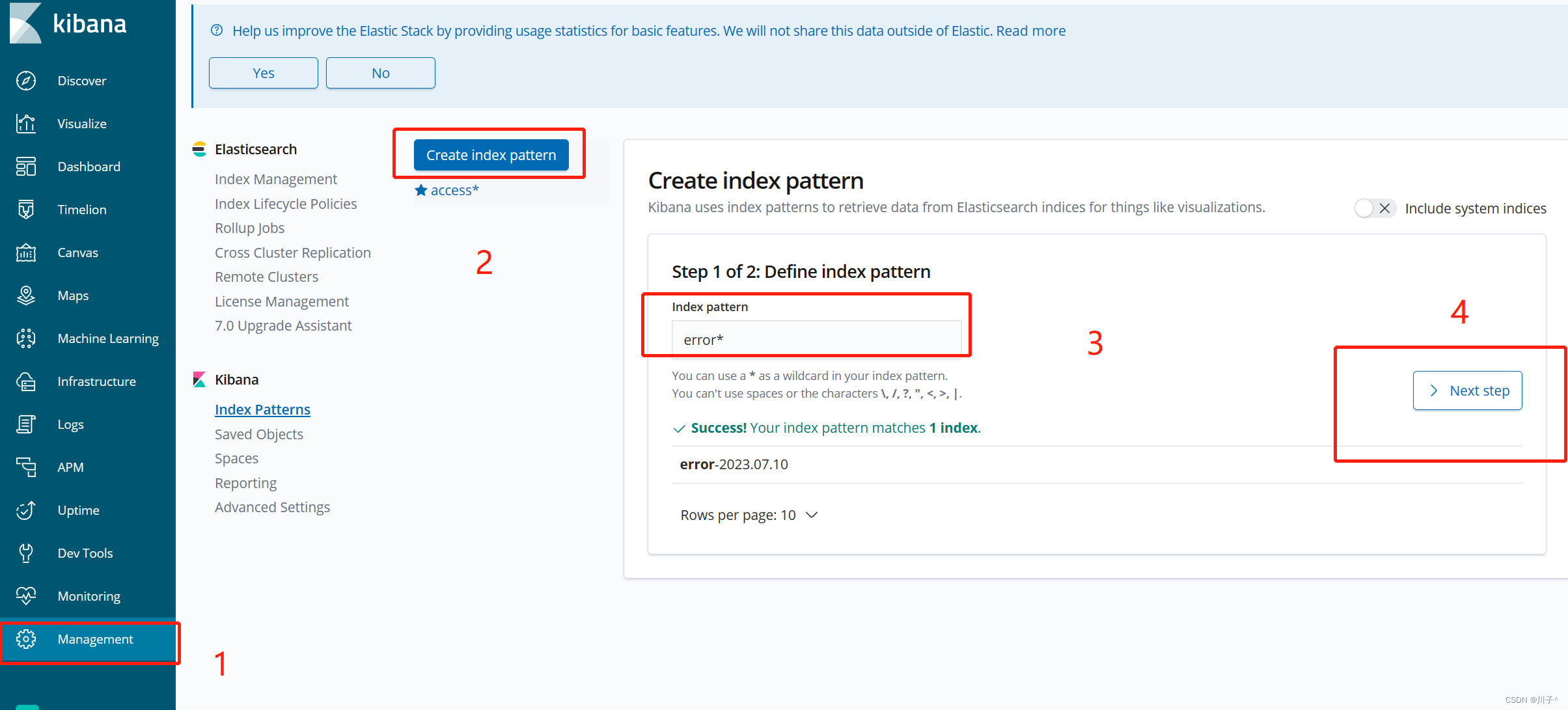Screen dimensions: 1568x710
Task: Click the Create index pattern button
Action: [491, 155]
